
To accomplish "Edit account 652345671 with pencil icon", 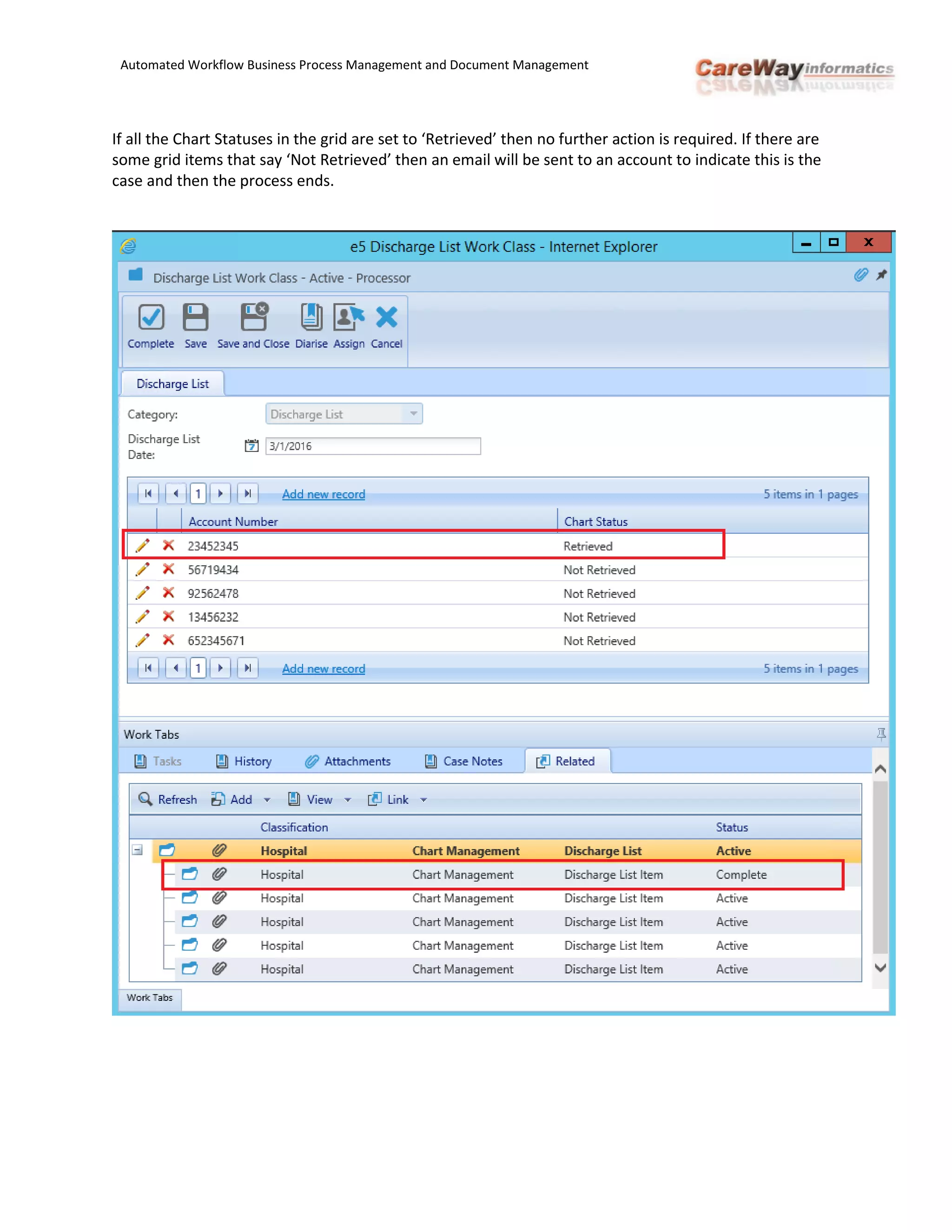I will tap(143, 640).
